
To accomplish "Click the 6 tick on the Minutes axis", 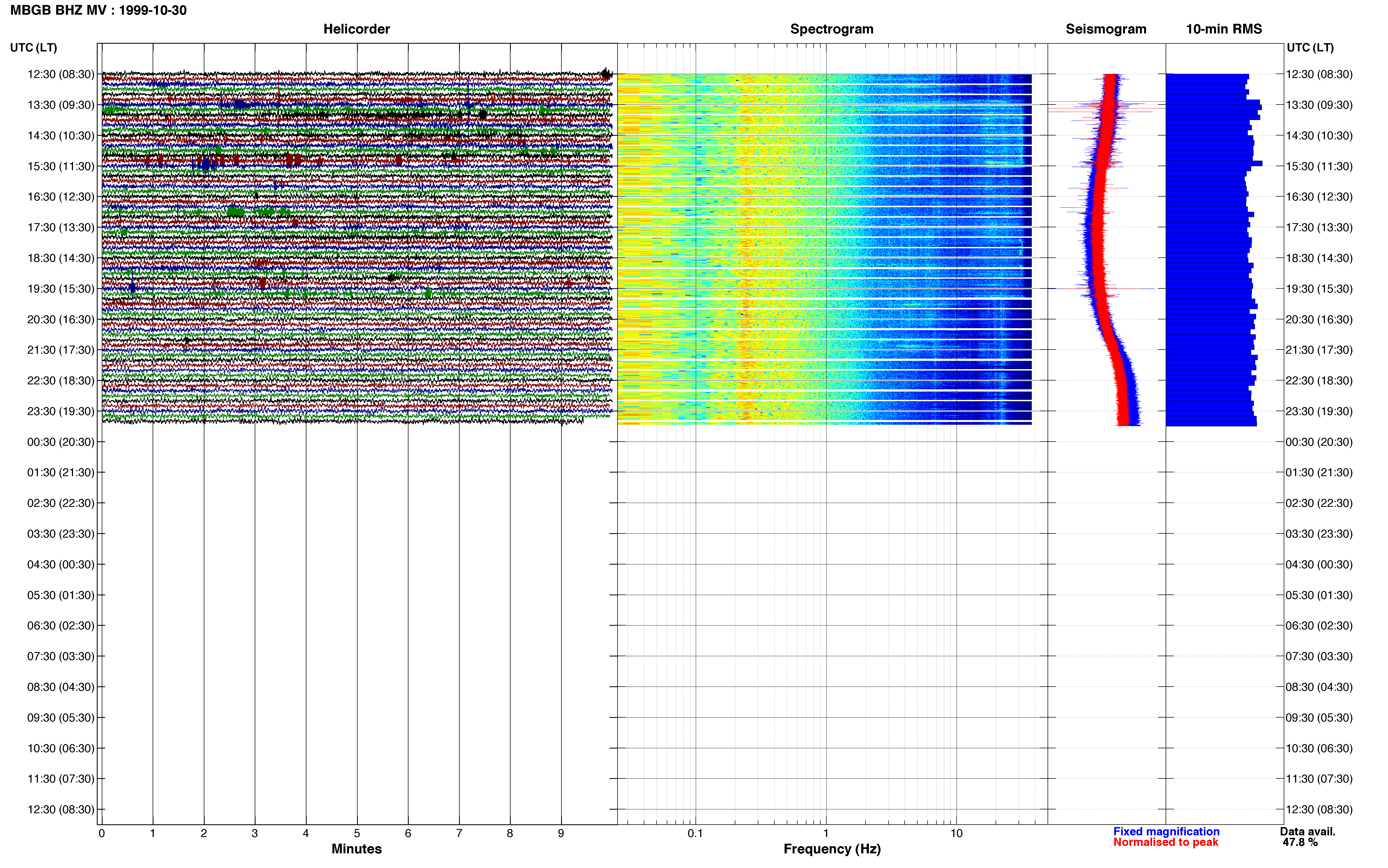I will (408, 833).
